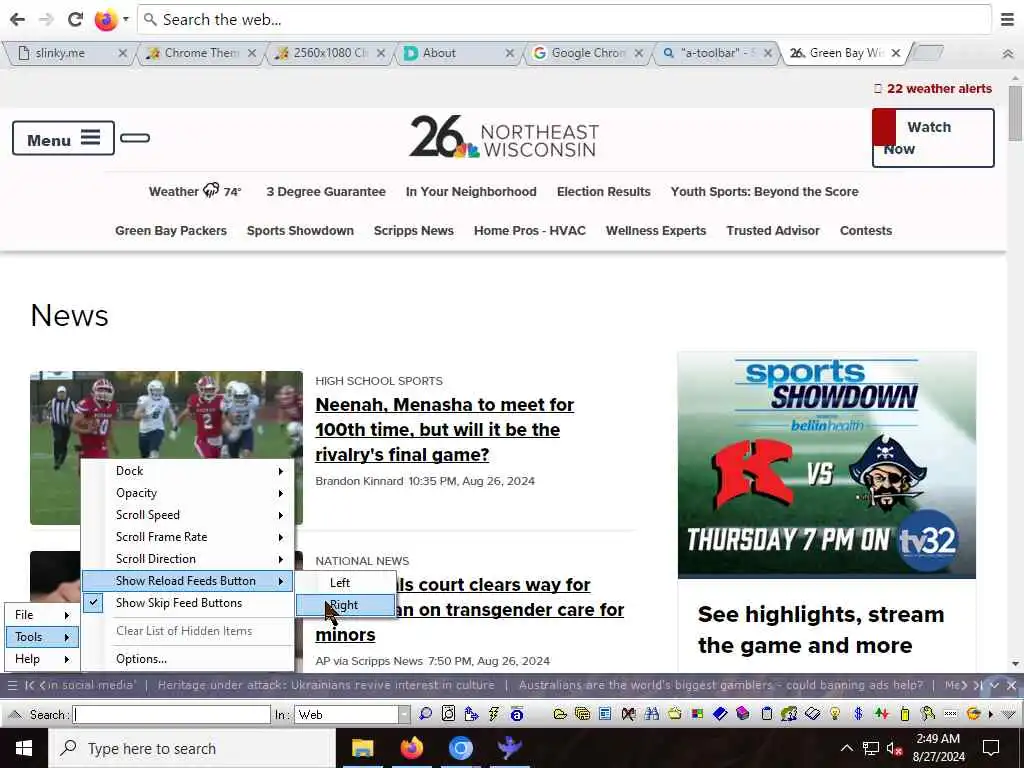Viewport: 1024px width, 768px height.
Task: Select the Tools menu in the ticker popup
Action: click(42, 637)
